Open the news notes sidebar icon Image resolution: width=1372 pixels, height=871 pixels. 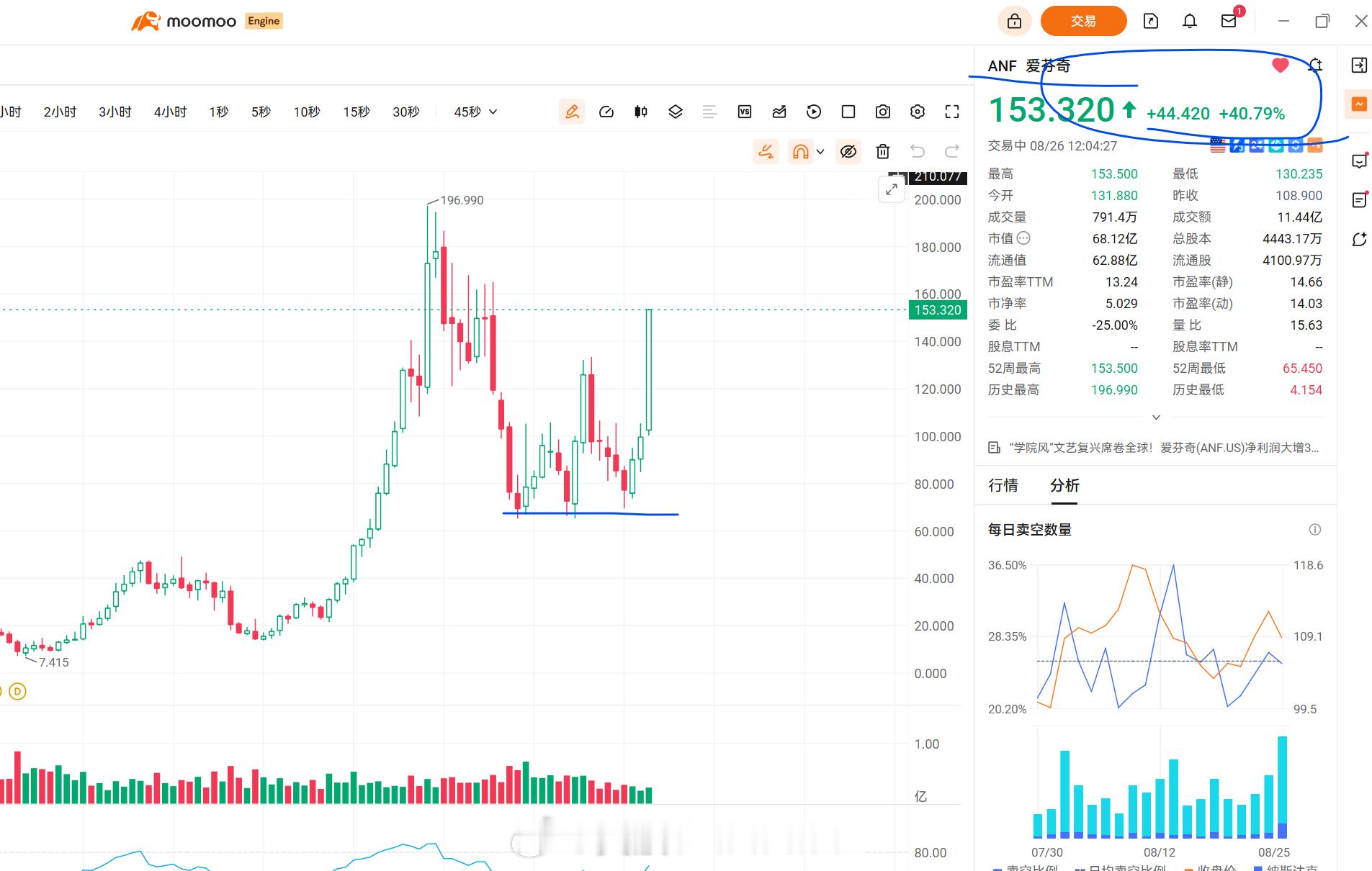pos(1359,199)
